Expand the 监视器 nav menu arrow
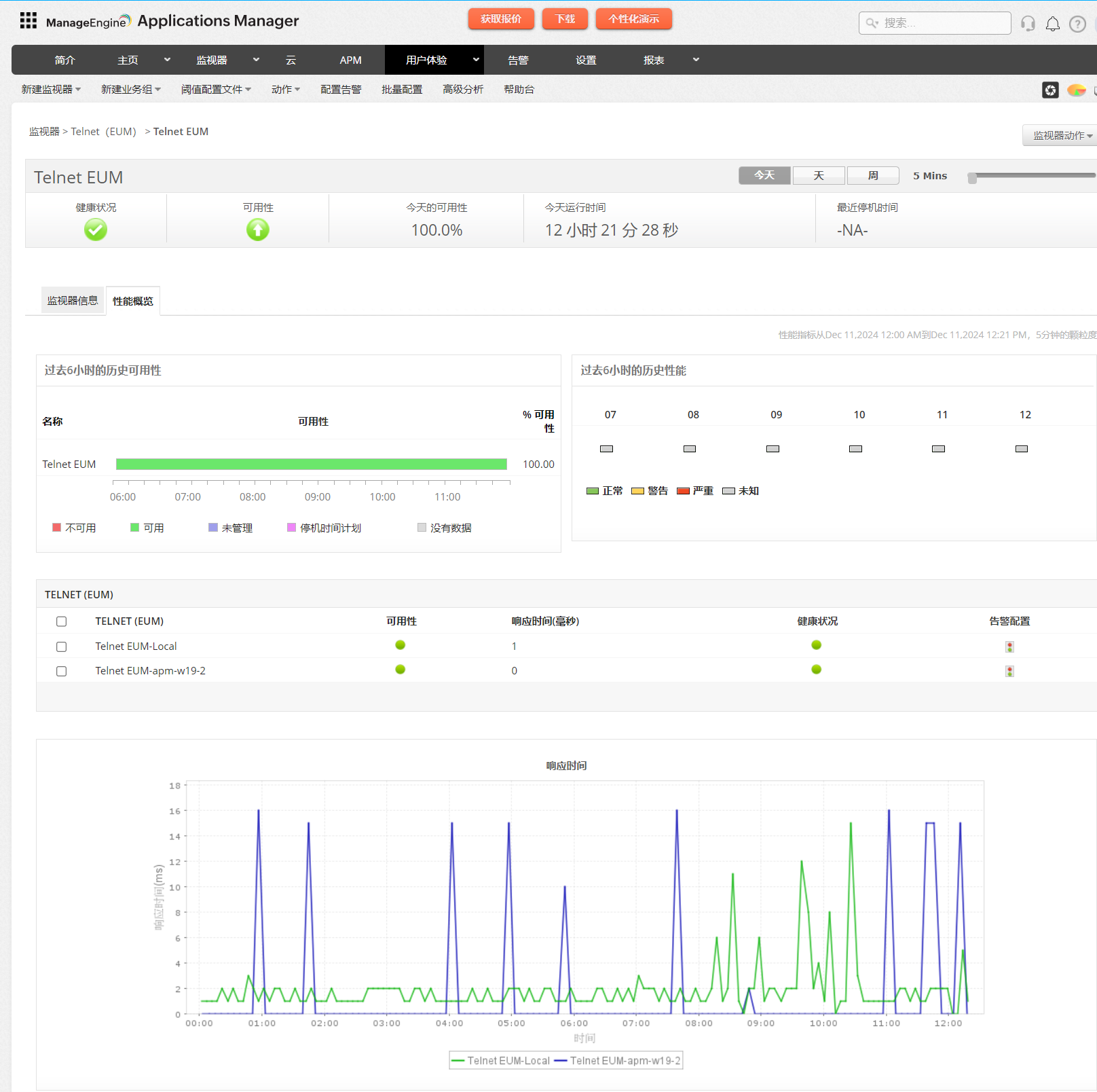 tap(256, 60)
